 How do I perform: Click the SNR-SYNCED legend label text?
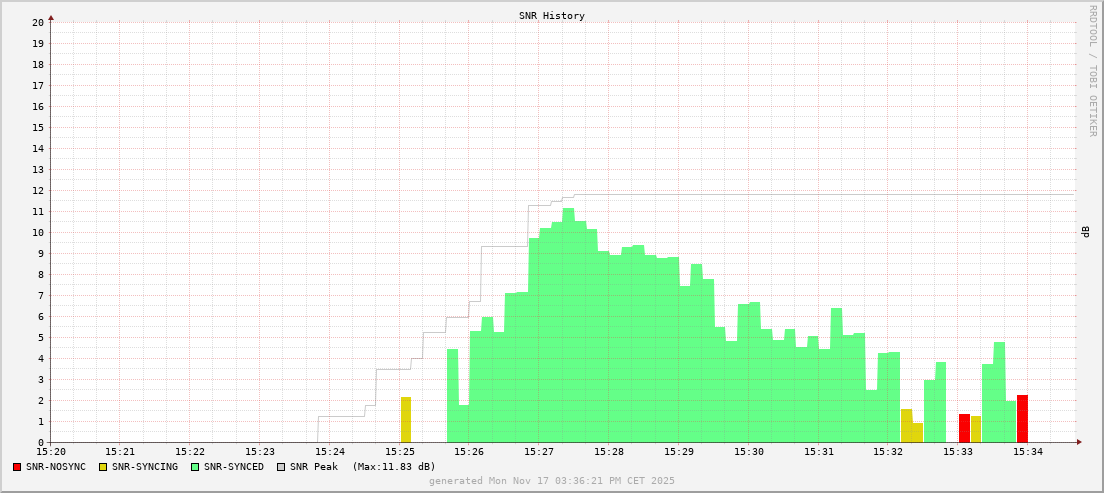235,467
